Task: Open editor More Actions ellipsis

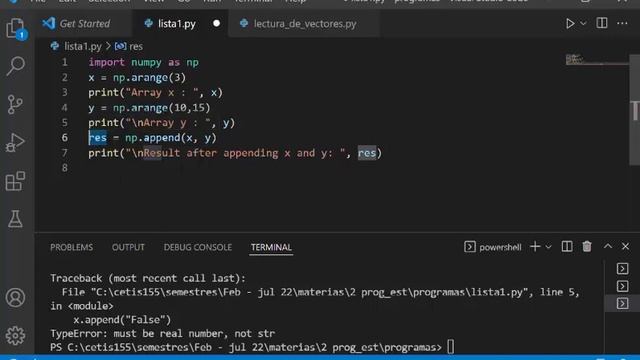Action: coord(622,23)
